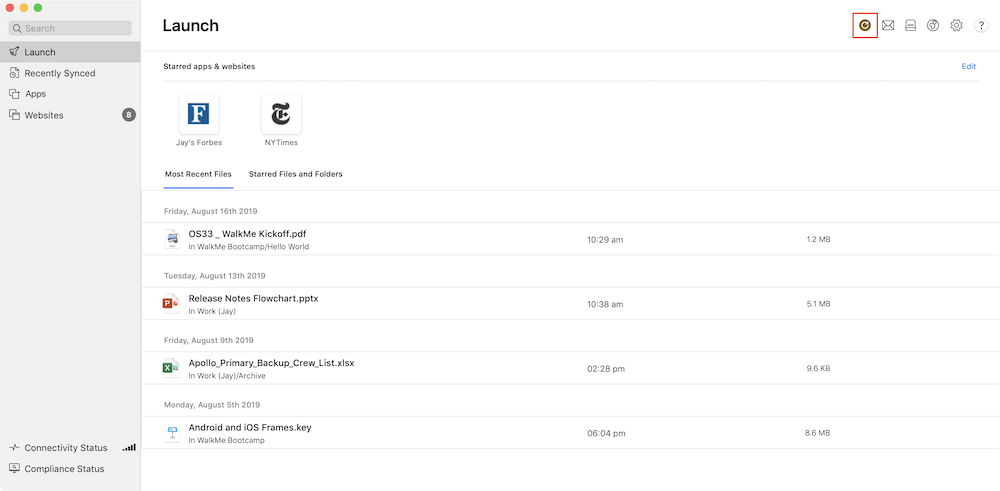The height and width of the screenshot is (491, 1000).
Task: Open OS33 _ WalkMe Kickoff.pdf
Action: (x=247, y=233)
